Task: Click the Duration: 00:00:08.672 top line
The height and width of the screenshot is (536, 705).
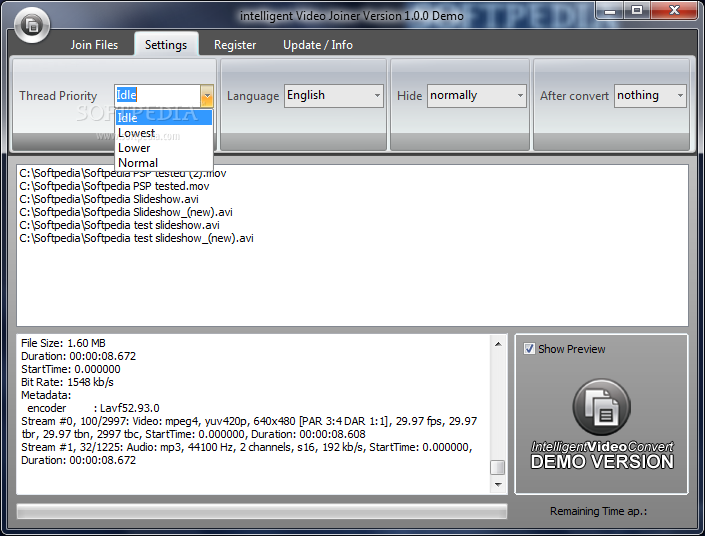Action: pos(78,356)
